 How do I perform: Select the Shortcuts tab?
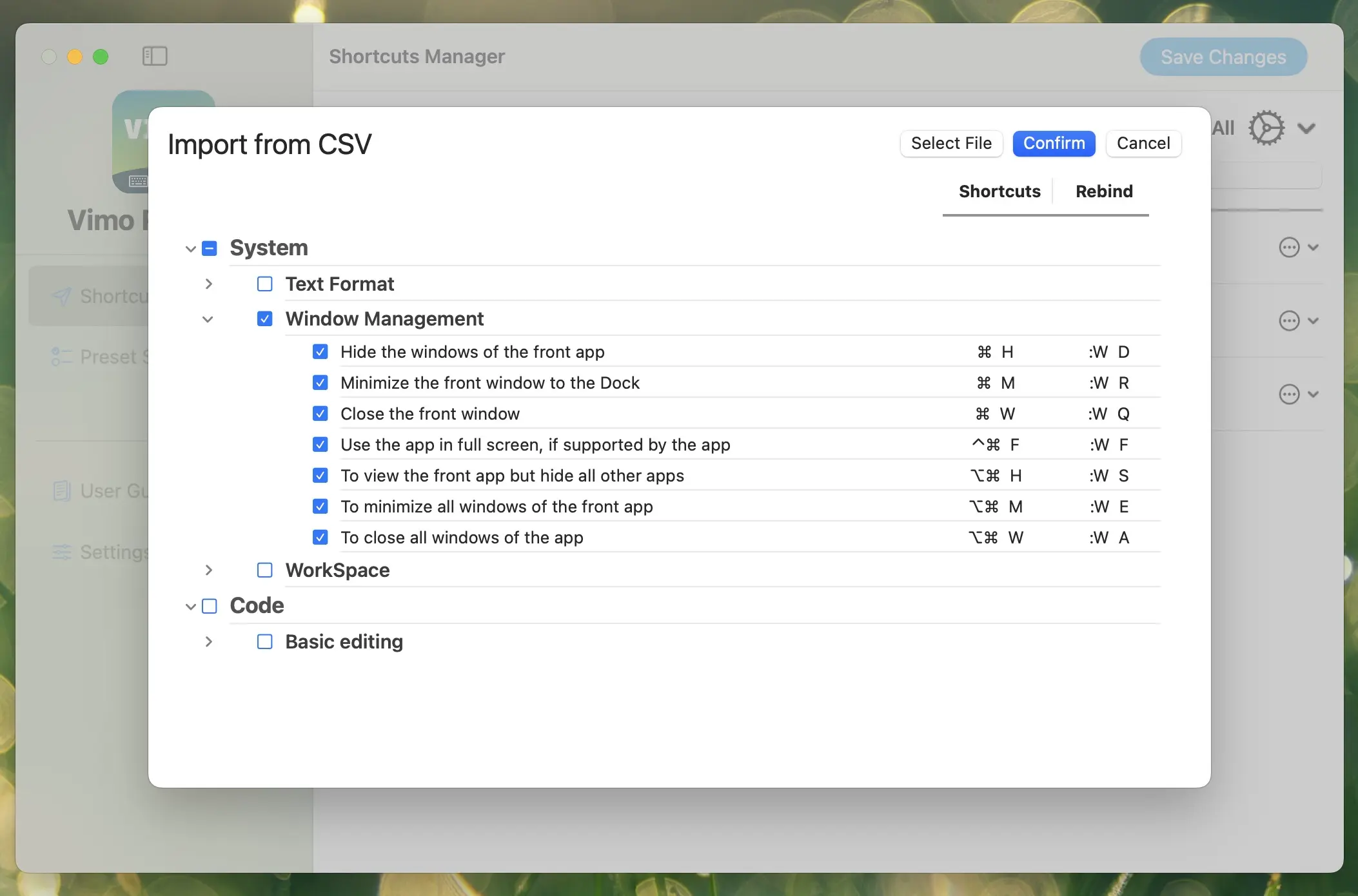tap(999, 191)
